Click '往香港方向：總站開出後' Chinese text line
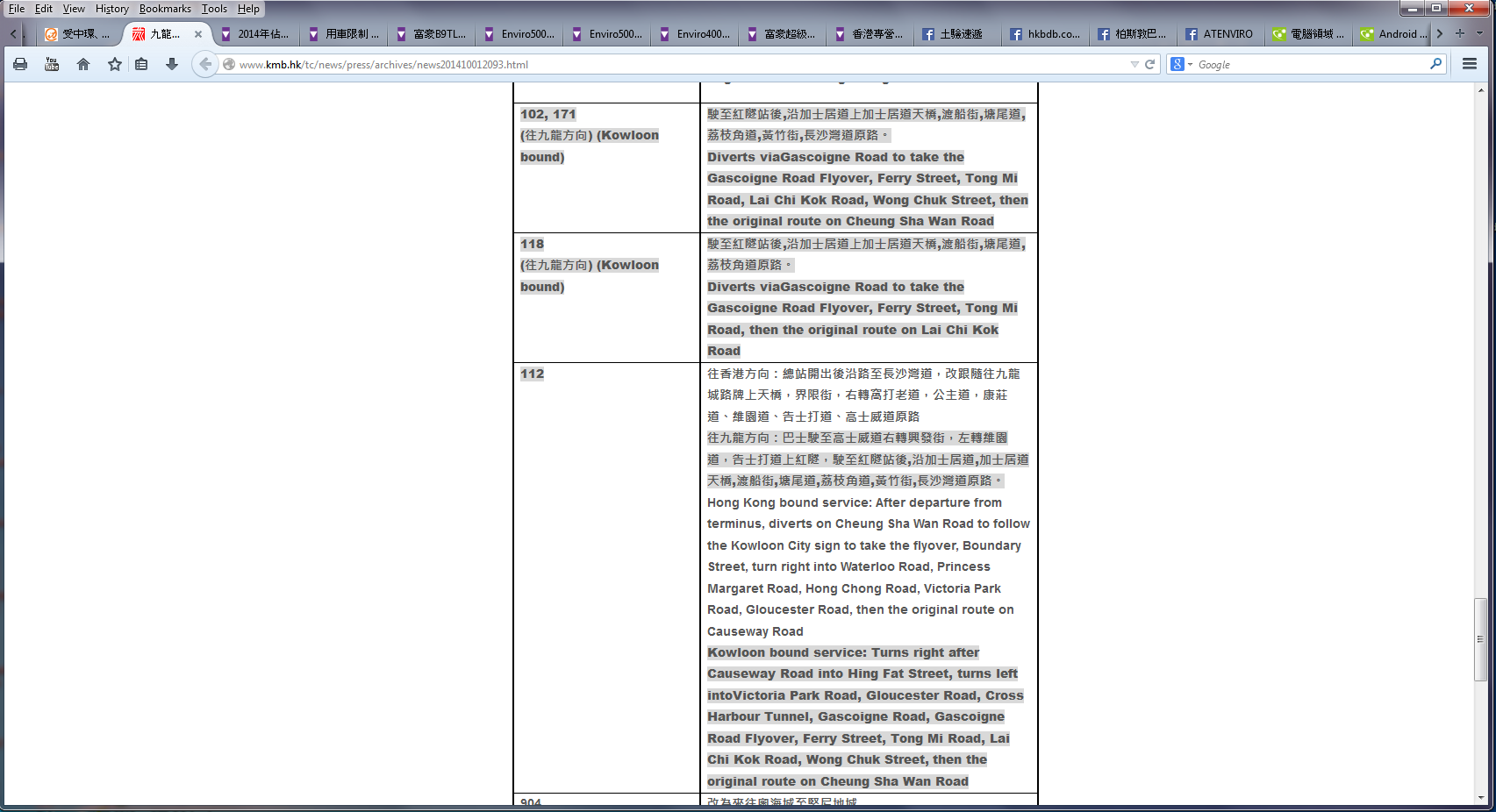Image resolution: width=1496 pixels, height=812 pixels. pos(863,374)
